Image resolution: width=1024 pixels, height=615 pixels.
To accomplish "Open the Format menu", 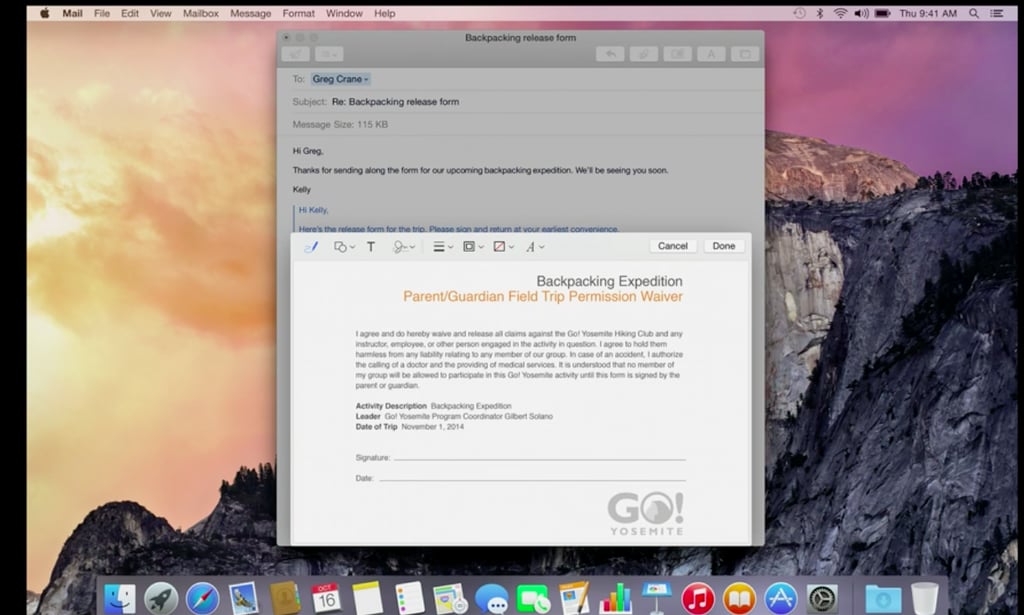I will (x=298, y=13).
